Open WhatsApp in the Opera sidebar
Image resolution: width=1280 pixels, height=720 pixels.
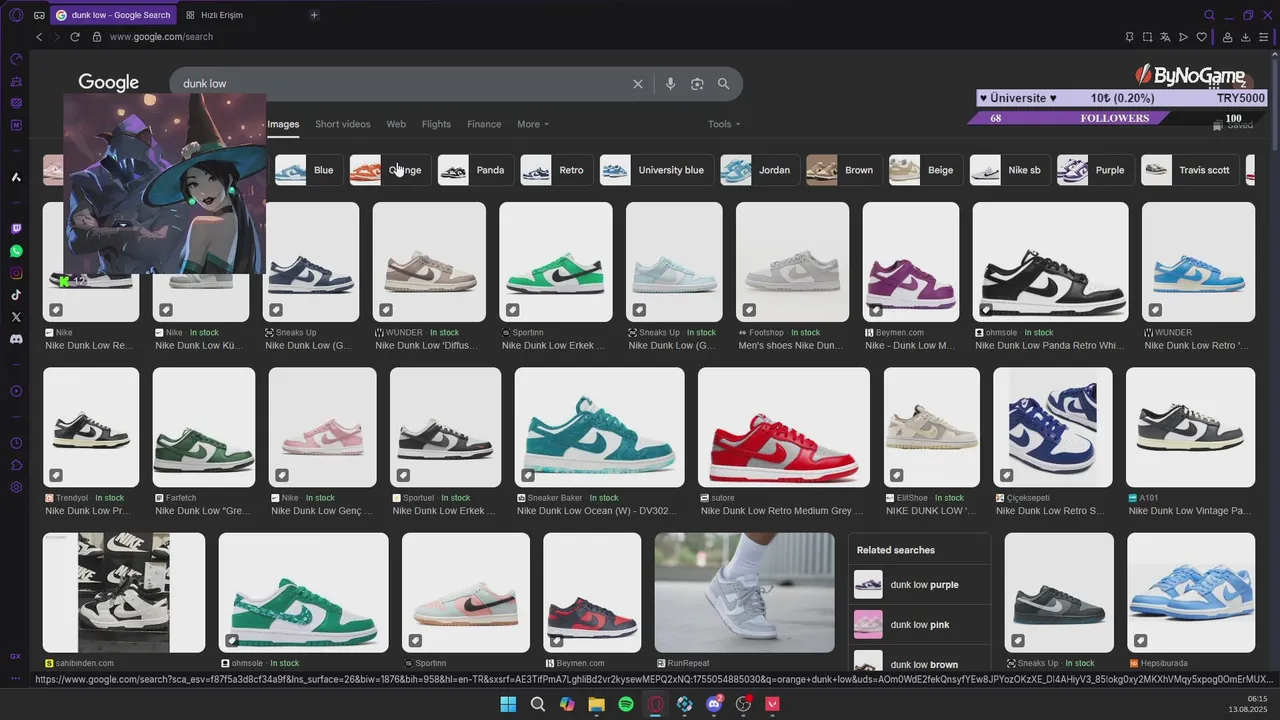pyautogui.click(x=16, y=251)
